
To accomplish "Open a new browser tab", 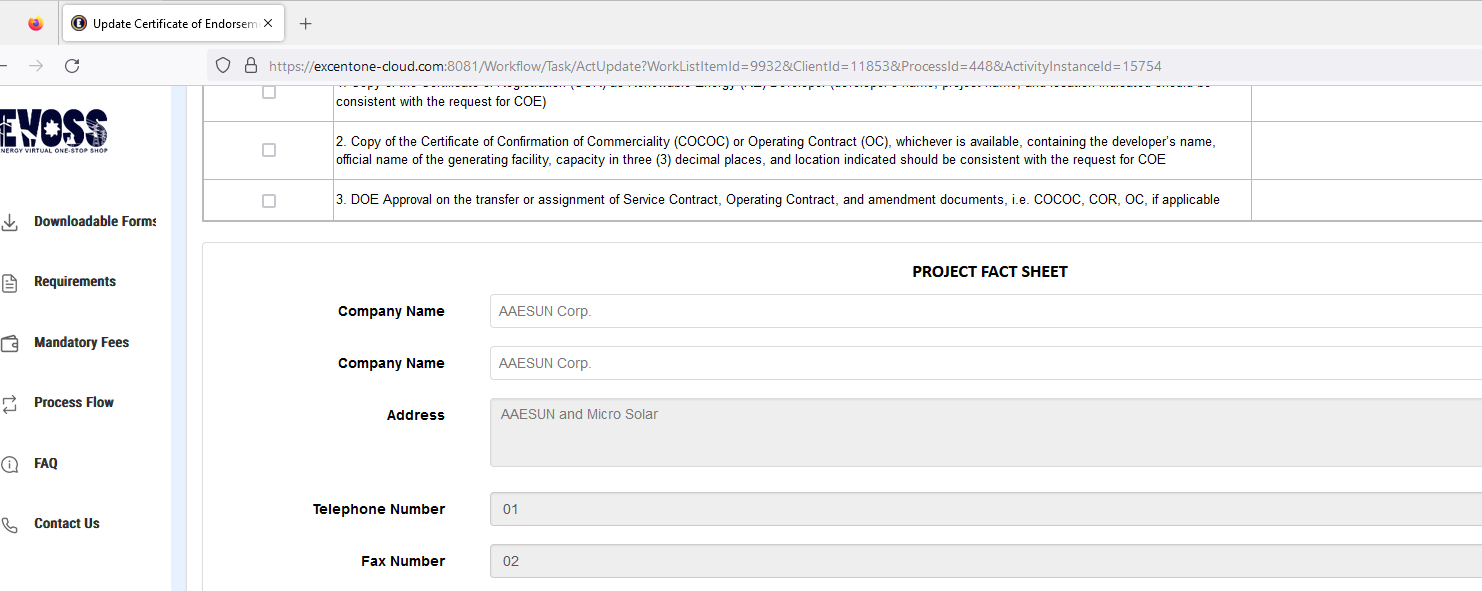I will coord(306,23).
